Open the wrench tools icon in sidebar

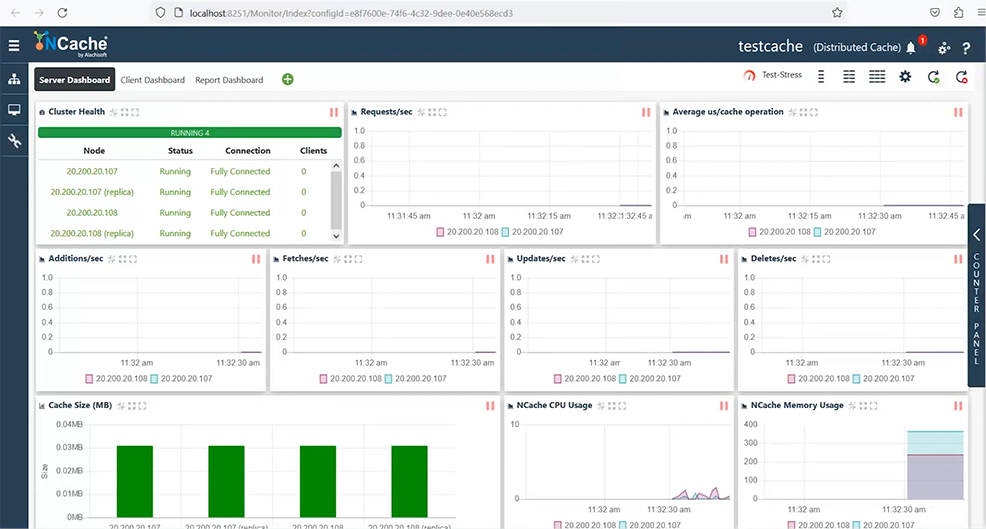coord(14,141)
